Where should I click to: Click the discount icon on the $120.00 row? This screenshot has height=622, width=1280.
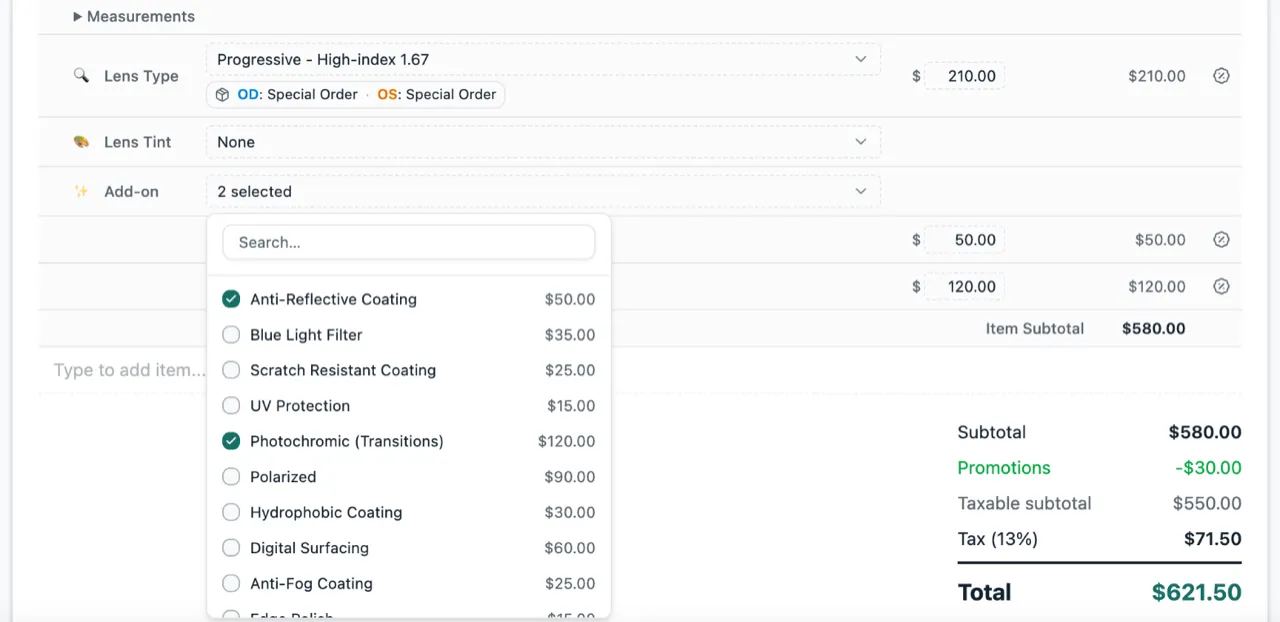pos(1221,287)
